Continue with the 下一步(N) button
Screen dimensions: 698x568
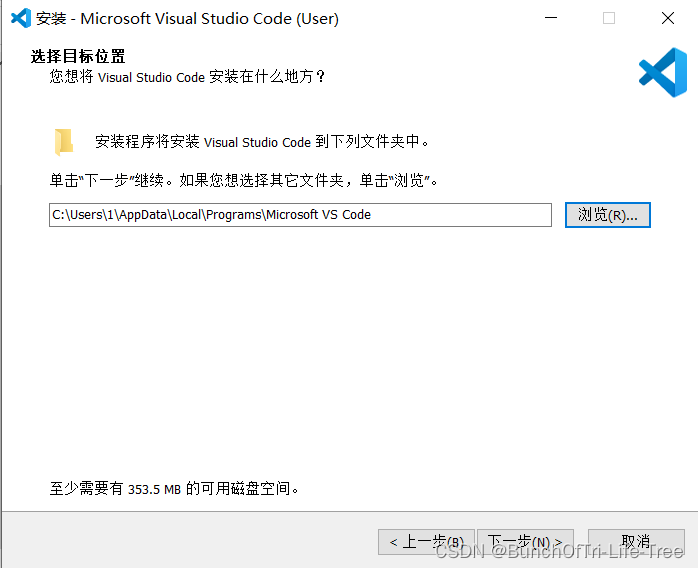tap(525, 542)
